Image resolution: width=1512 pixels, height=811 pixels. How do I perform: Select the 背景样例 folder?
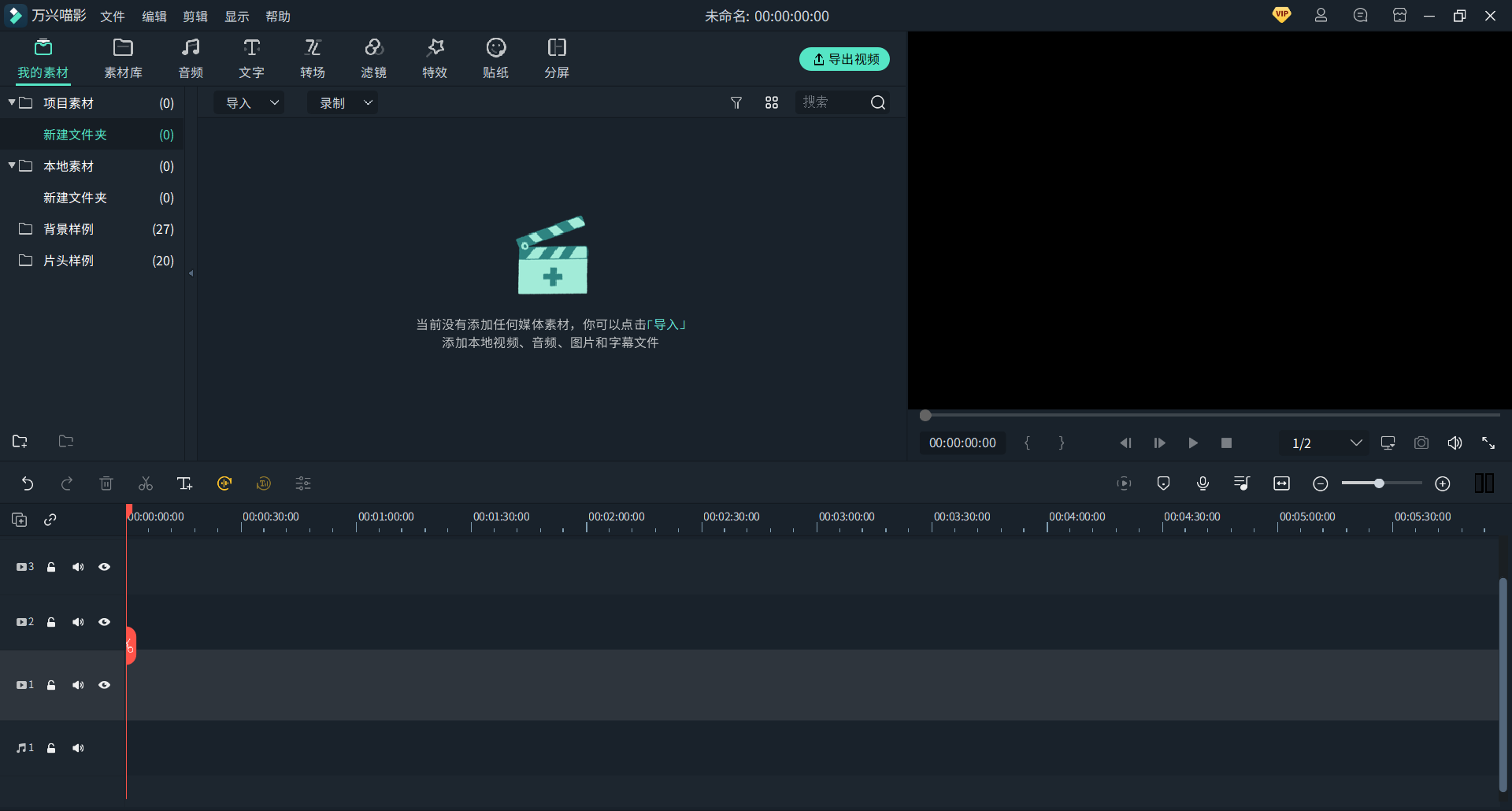(69, 229)
